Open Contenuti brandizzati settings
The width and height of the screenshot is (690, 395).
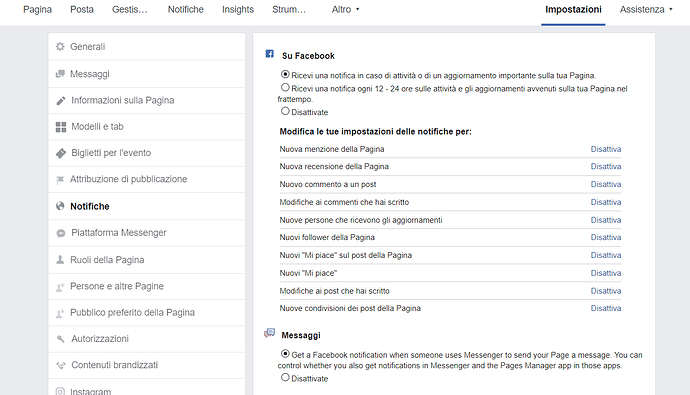click(147, 366)
